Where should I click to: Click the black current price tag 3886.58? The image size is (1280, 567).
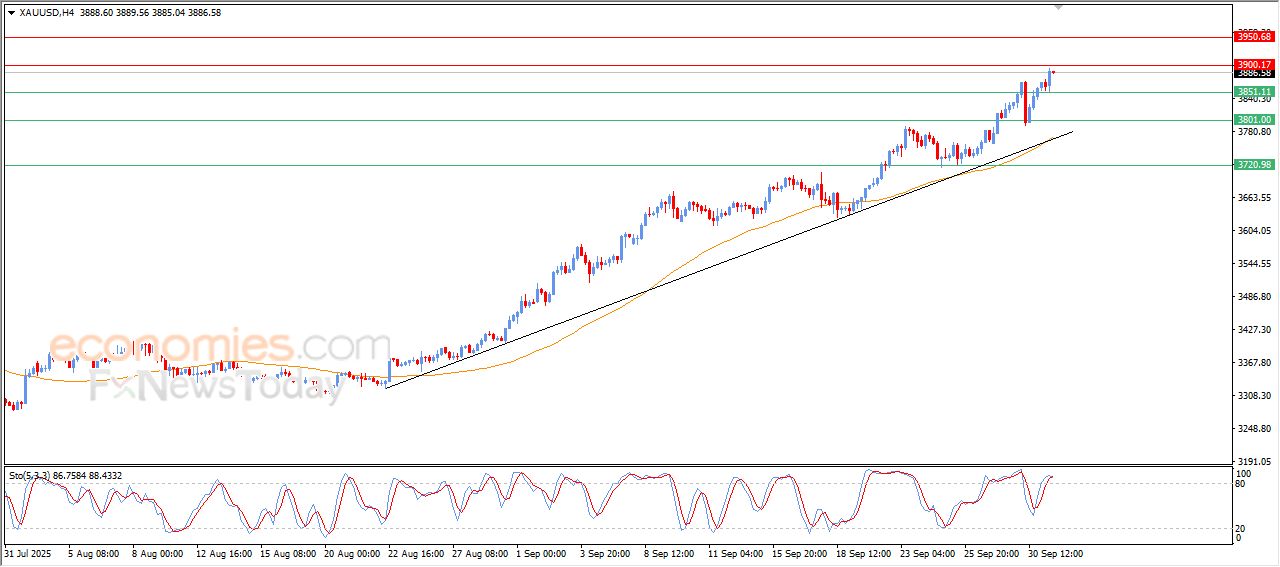pyautogui.click(x=1254, y=73)
